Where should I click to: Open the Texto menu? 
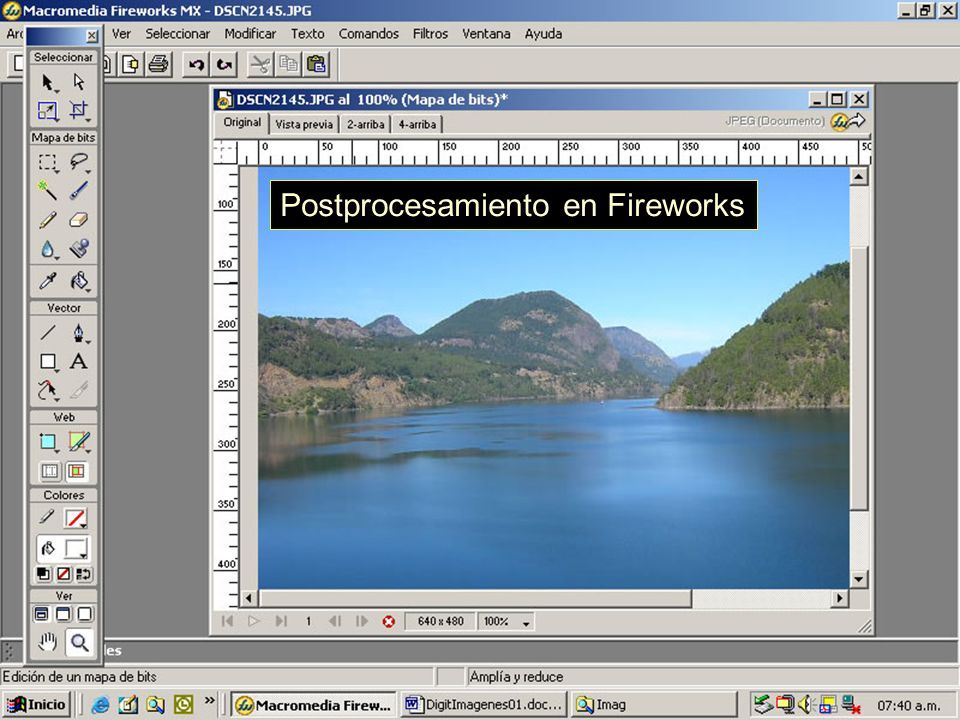tap(307, 34)
